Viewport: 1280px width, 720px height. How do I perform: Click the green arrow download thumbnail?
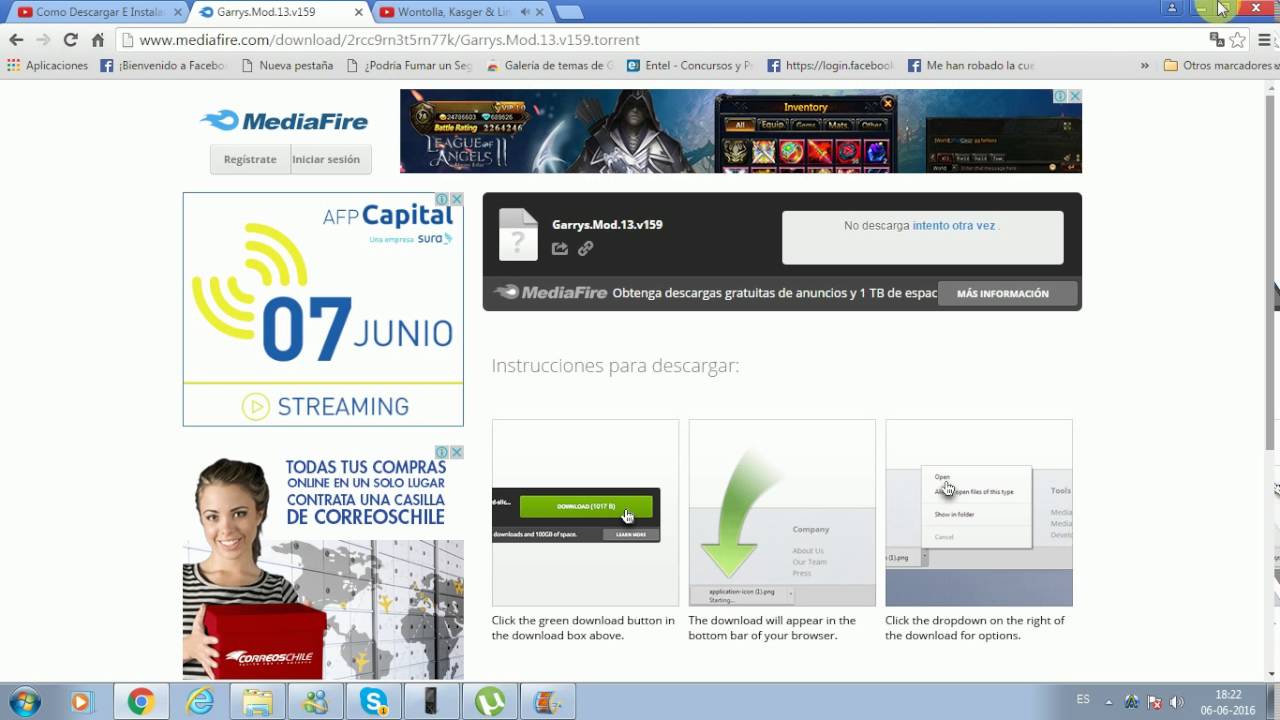(782, 512)
